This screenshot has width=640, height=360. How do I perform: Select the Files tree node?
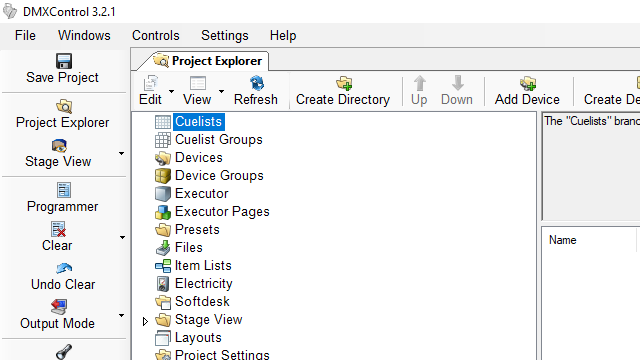[x=189, y=247]
